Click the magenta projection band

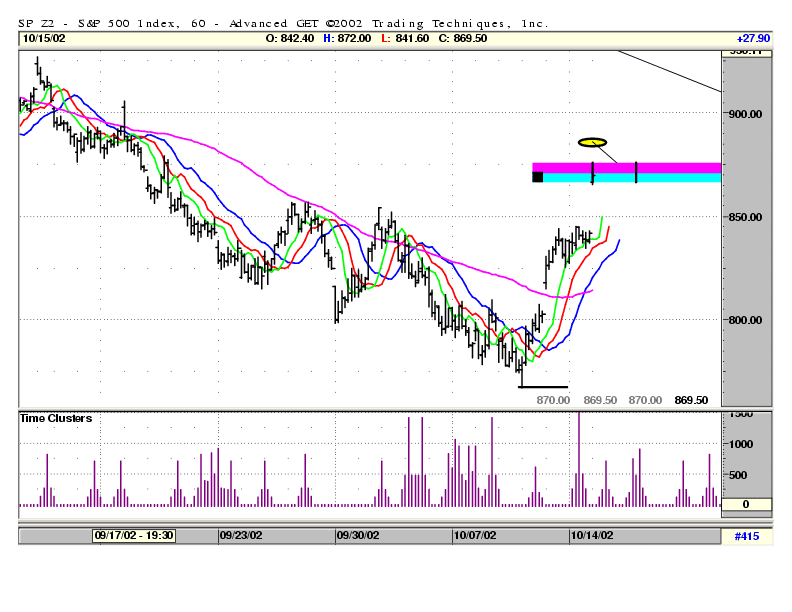coord(626,168)
